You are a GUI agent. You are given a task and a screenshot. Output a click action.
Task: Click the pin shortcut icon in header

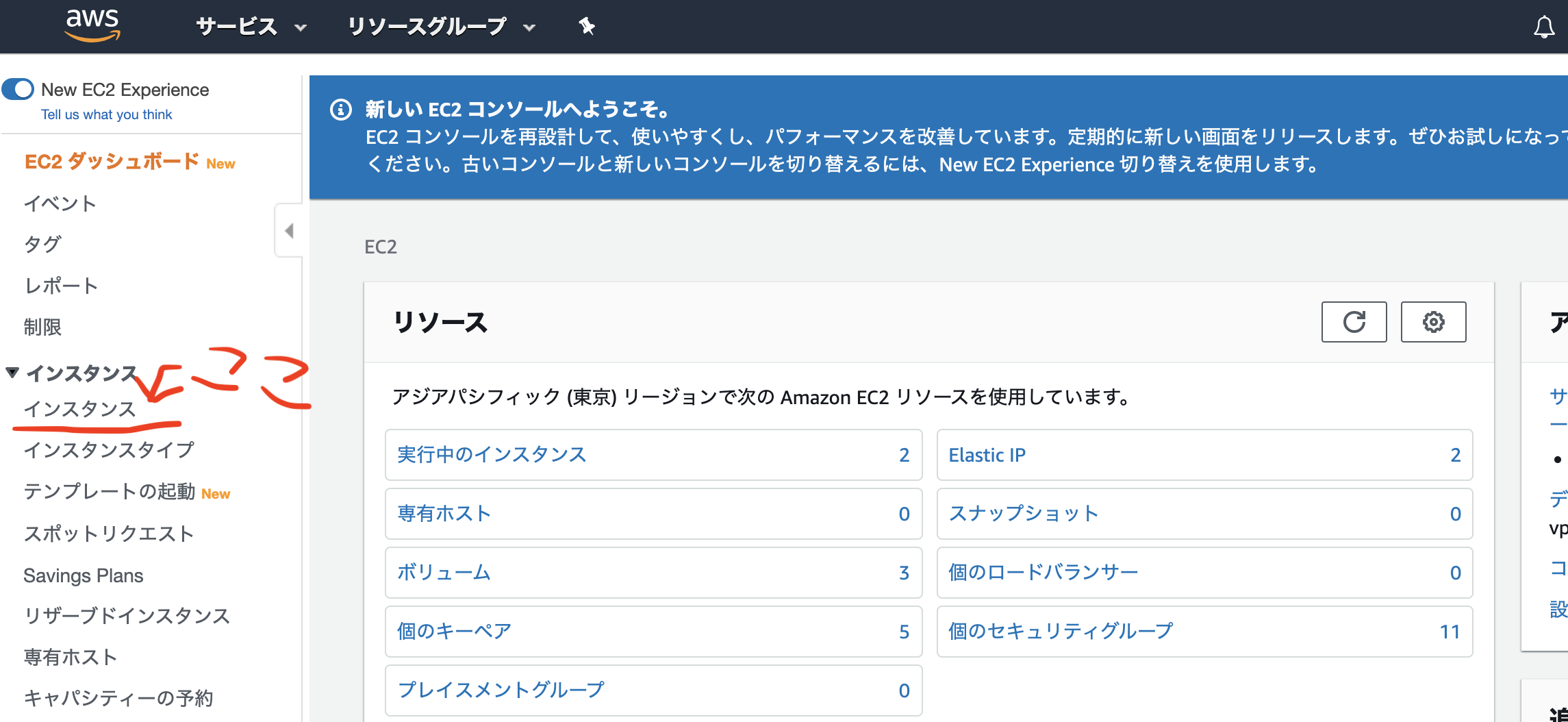pos(587,27)
